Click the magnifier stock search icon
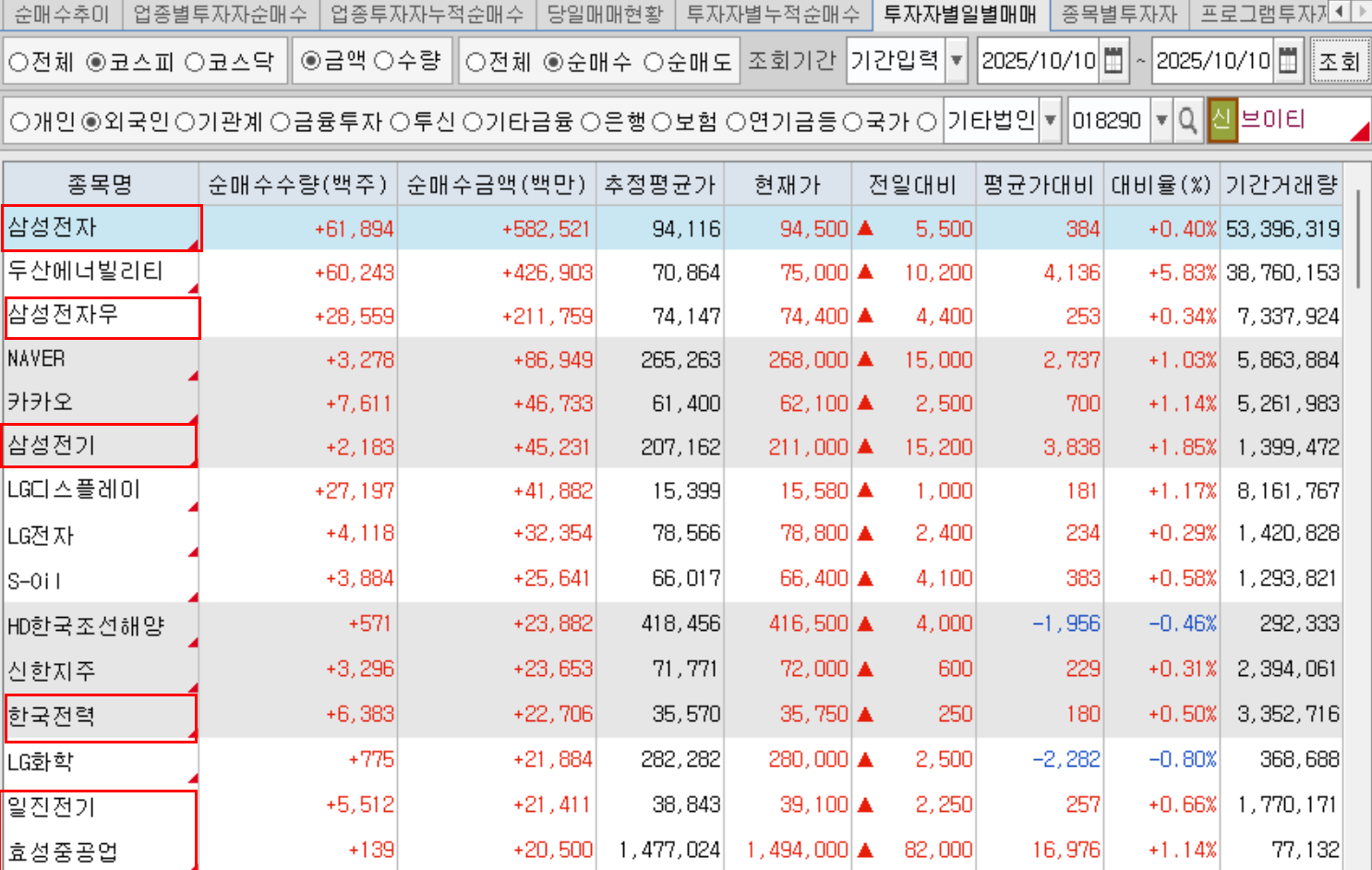 click(1188, 121)
